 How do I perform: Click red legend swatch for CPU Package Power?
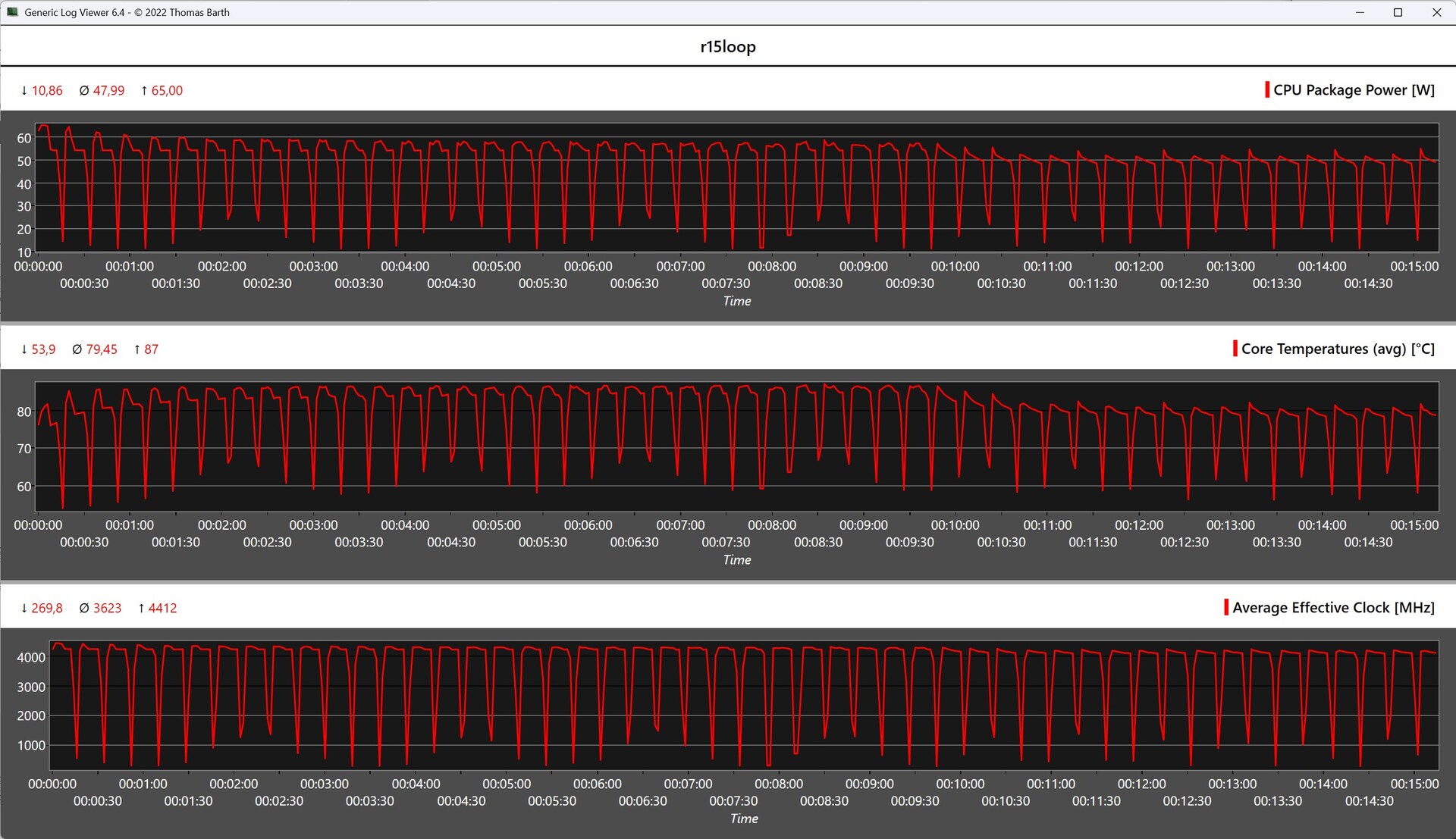1266,90
